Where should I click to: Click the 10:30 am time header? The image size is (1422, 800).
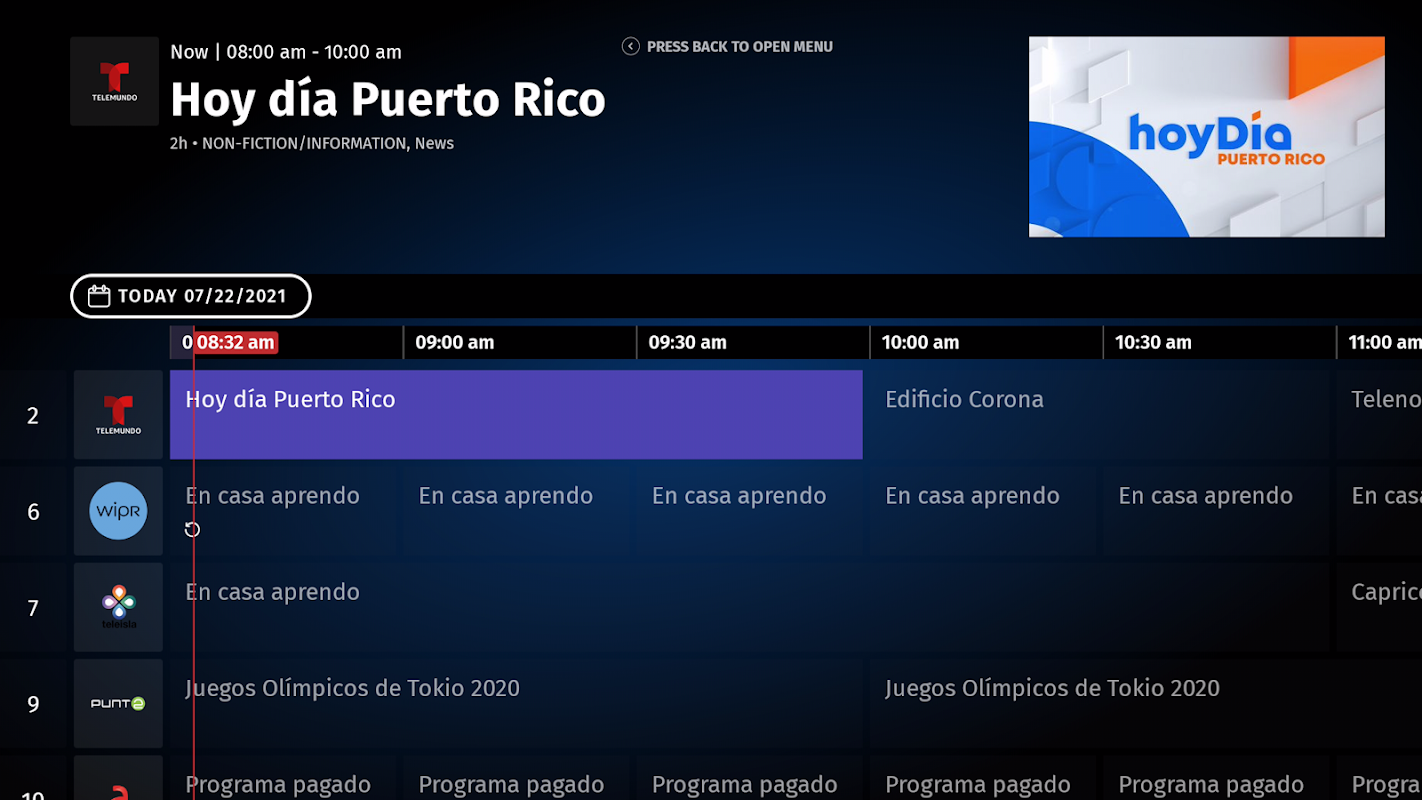click(x=1154, y=342)
